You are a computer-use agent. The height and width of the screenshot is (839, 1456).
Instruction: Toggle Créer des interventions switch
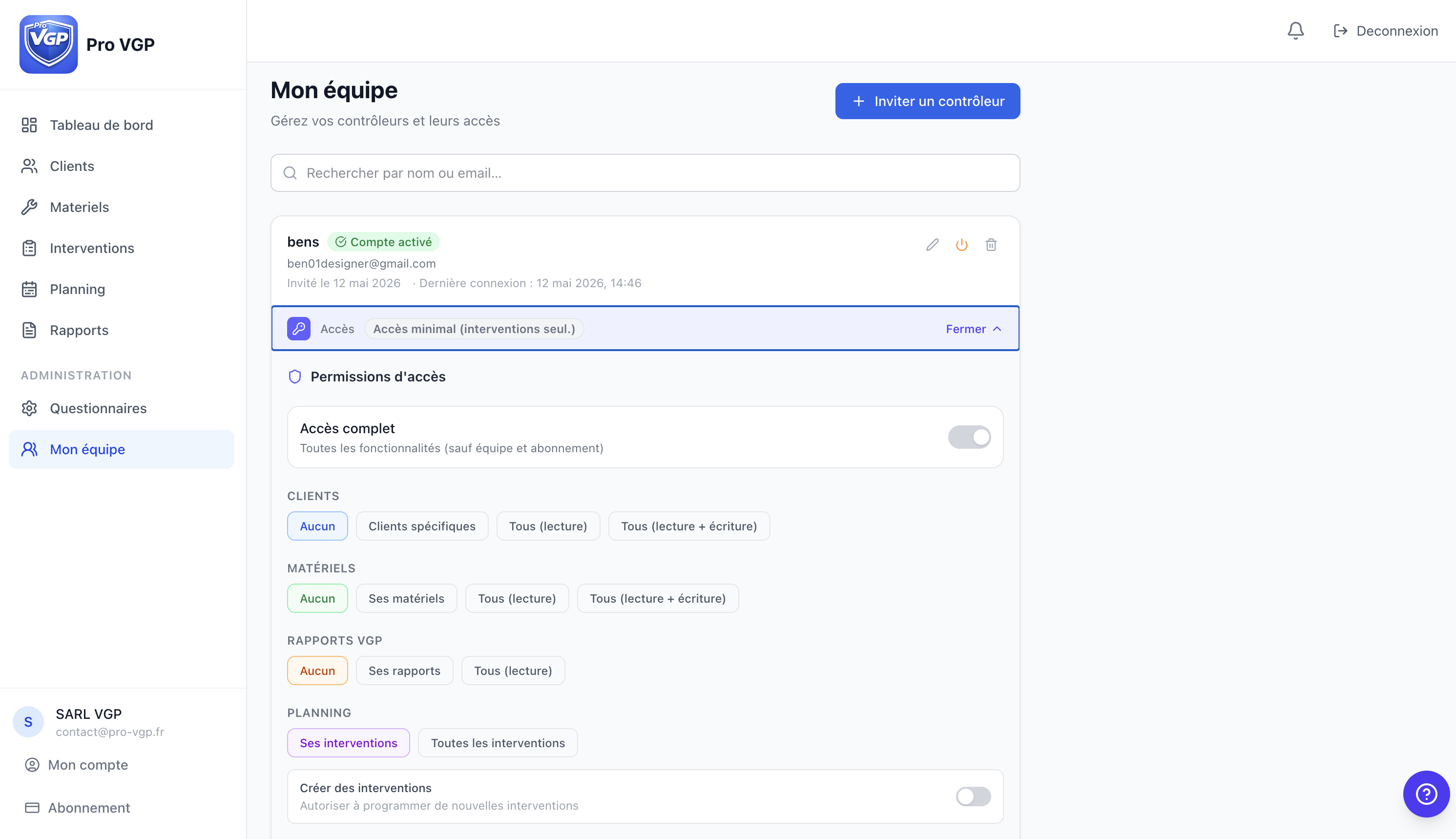[x=974, y=797]
